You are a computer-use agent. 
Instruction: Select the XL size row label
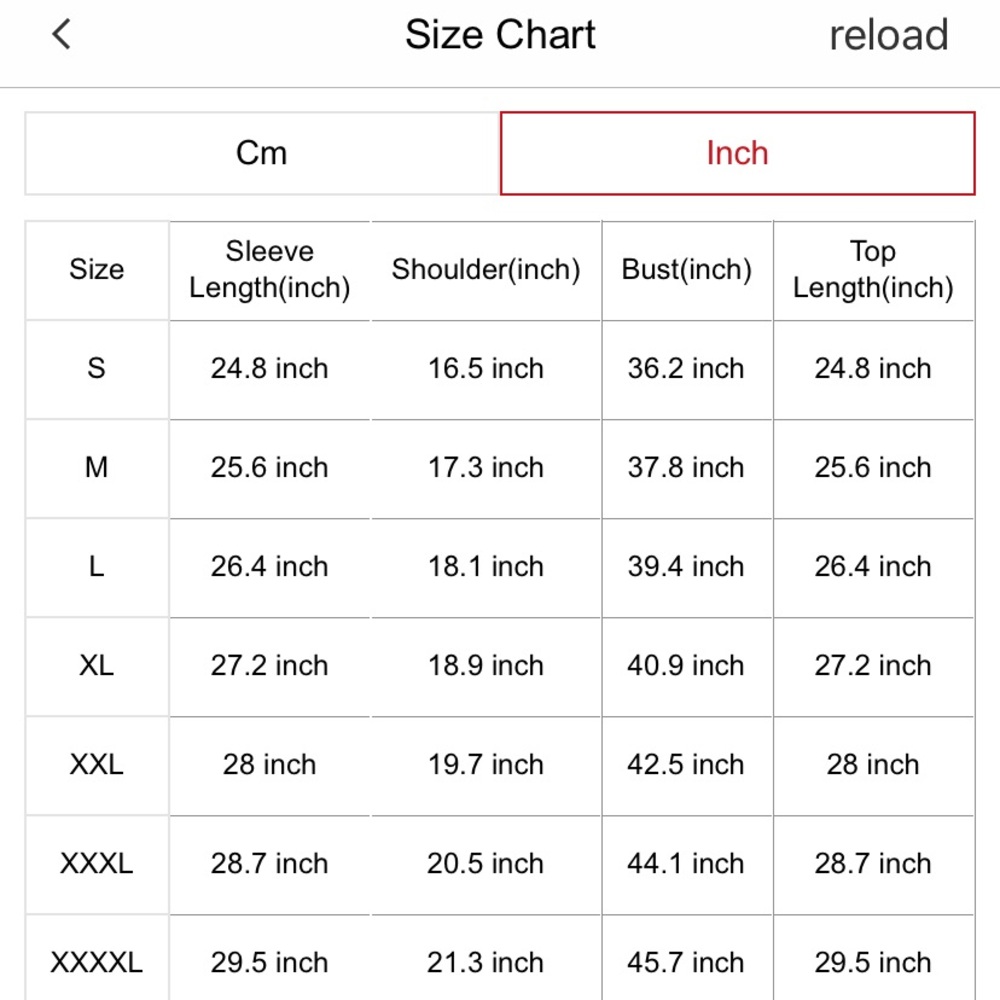(97, 666)
